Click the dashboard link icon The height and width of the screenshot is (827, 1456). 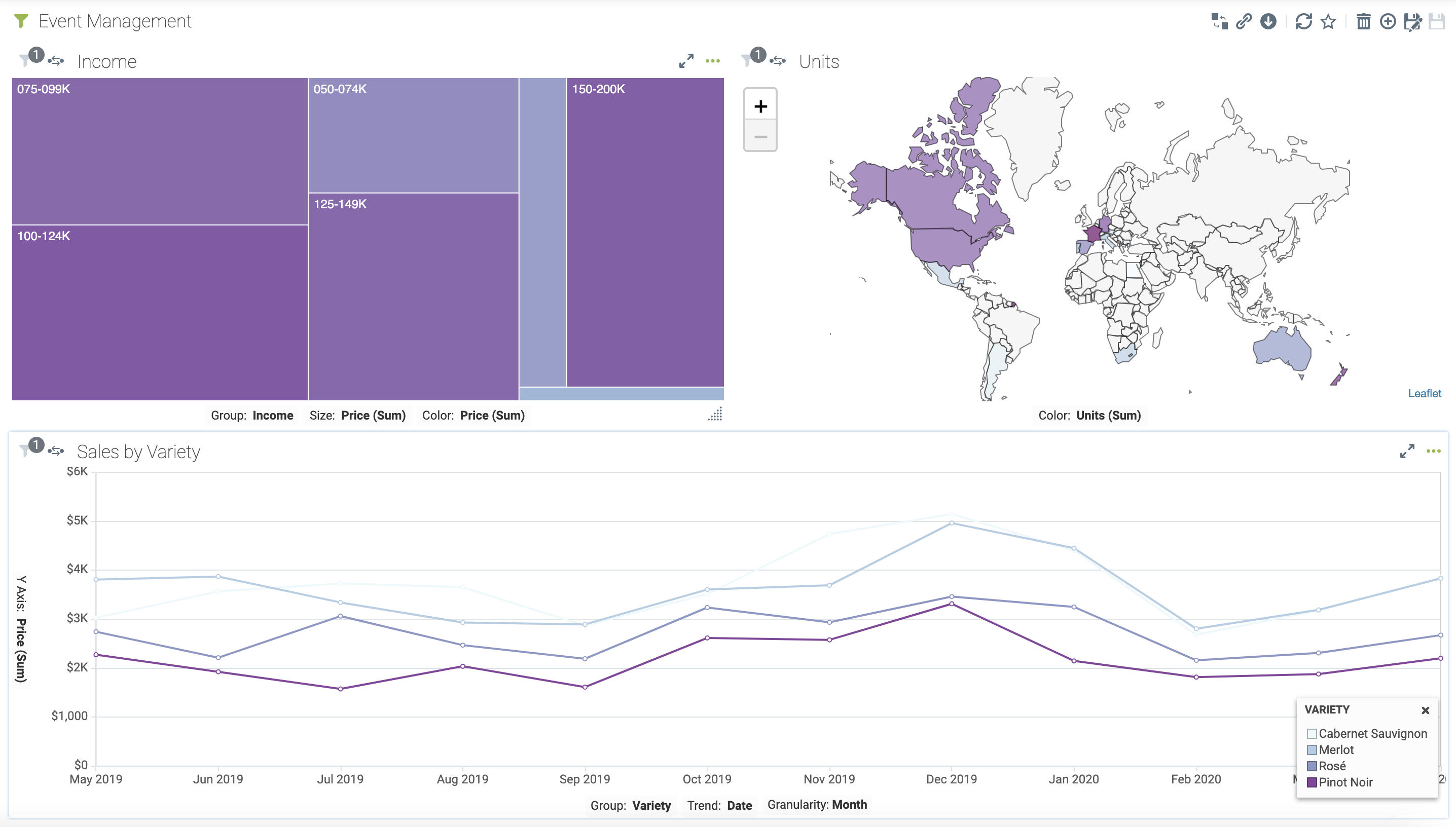pos(1244,22)
